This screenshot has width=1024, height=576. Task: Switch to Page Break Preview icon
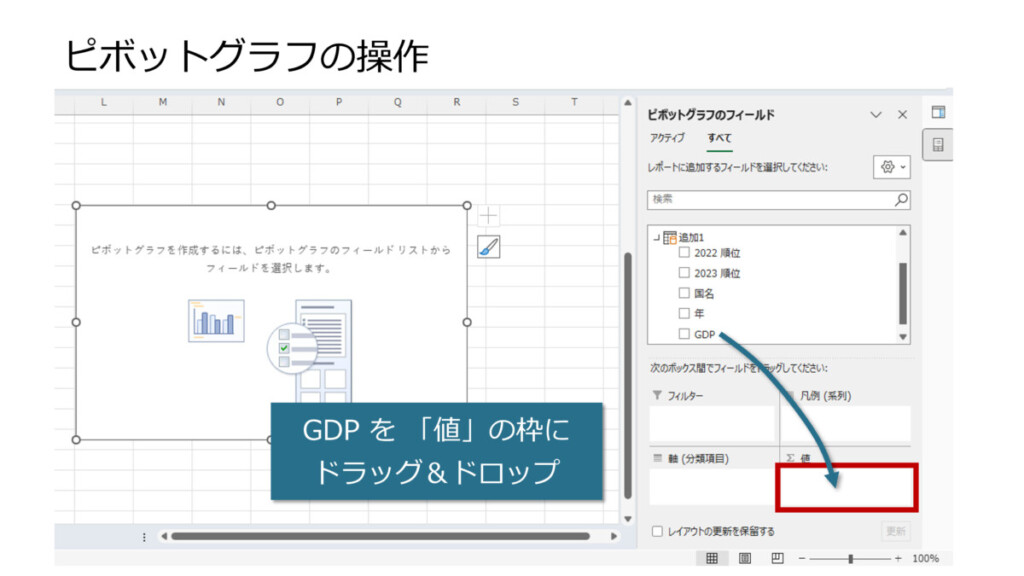click(778, 559)
